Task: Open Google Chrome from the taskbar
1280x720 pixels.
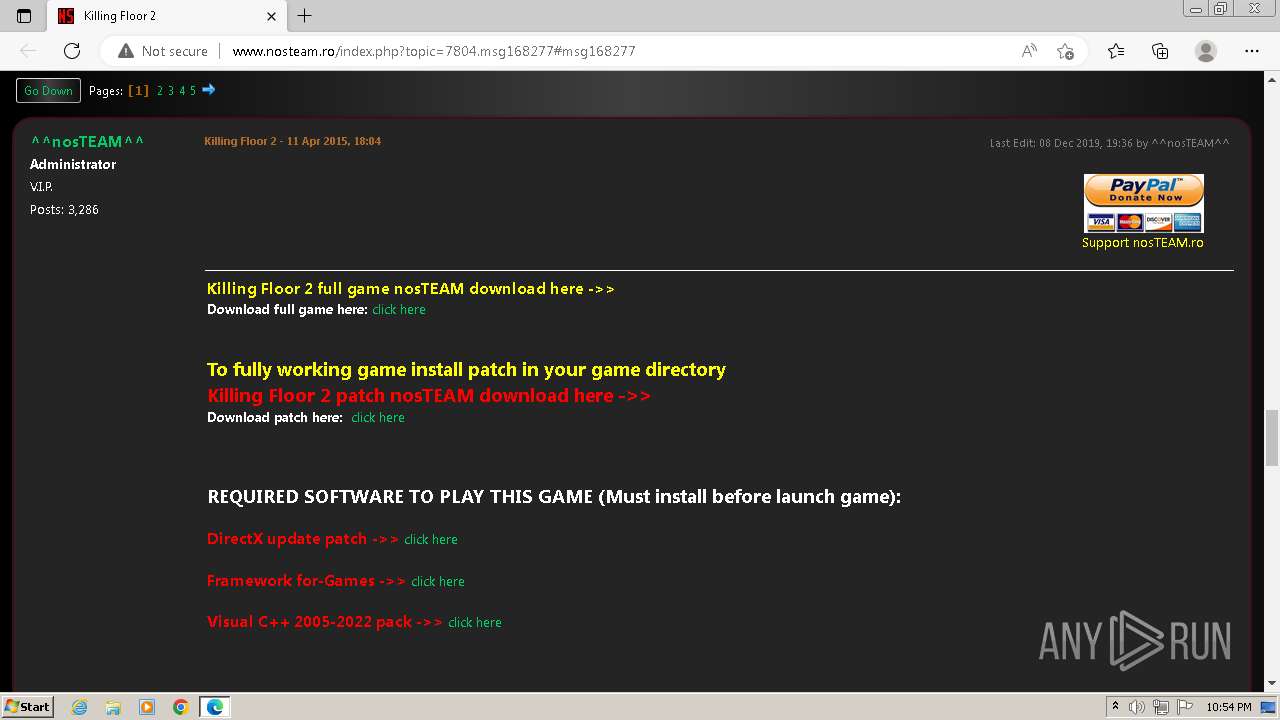Action: (180, 707)
